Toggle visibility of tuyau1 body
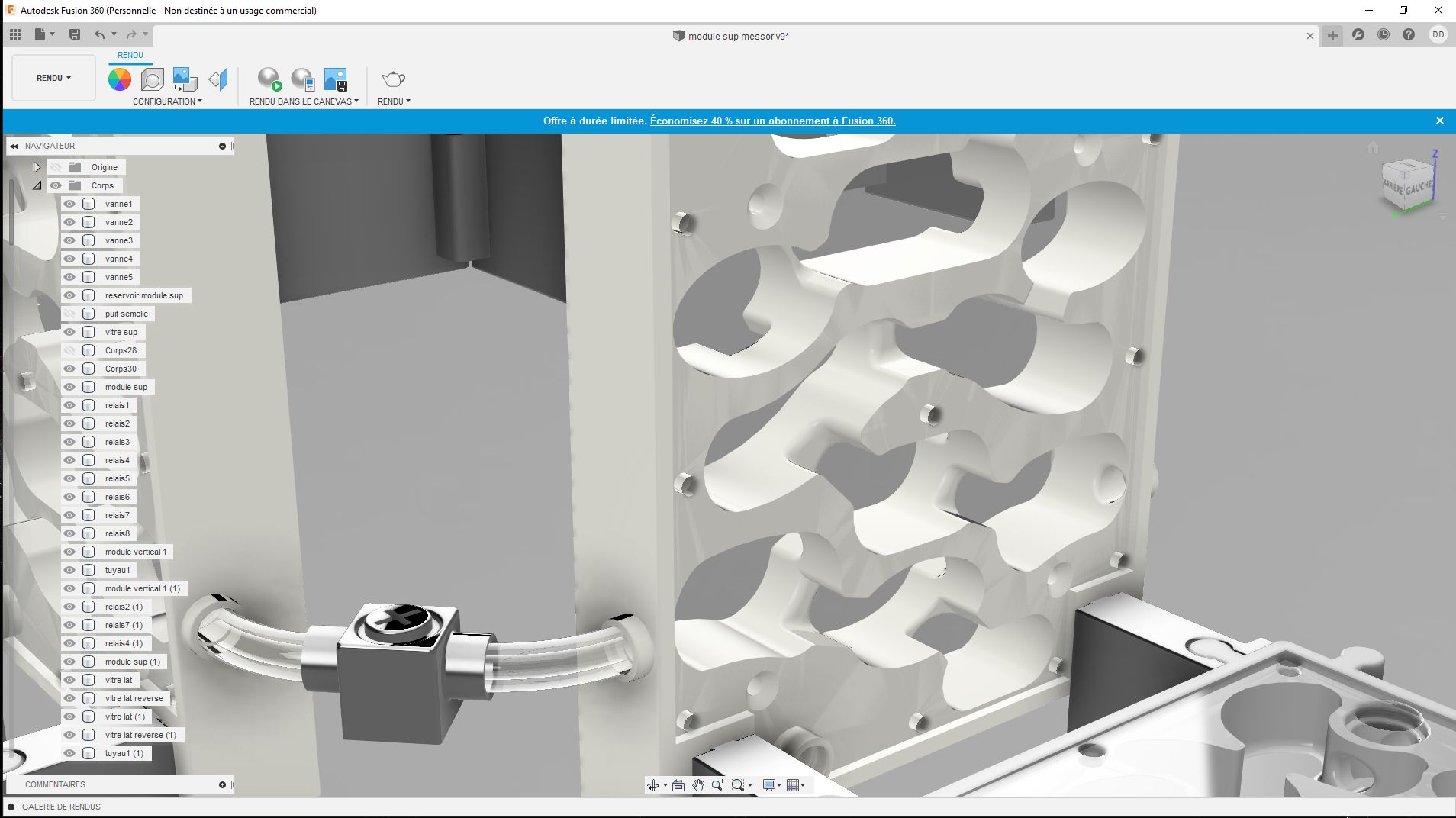This screenshot has height=818, width=1456. click(x=69, y=570)
